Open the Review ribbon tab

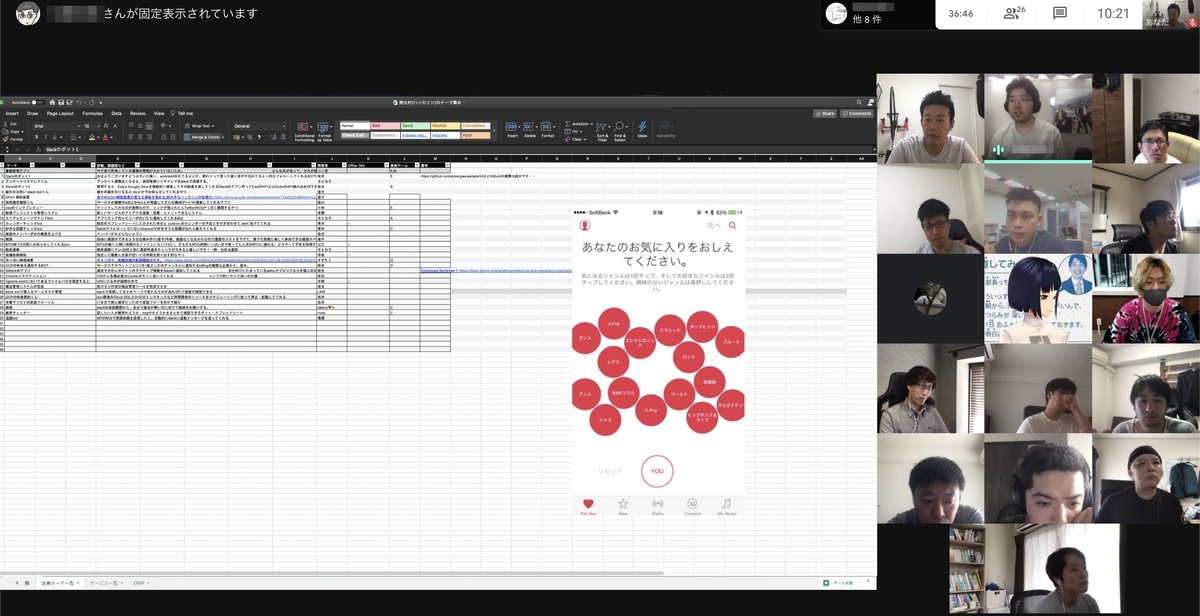click(137, 113)
